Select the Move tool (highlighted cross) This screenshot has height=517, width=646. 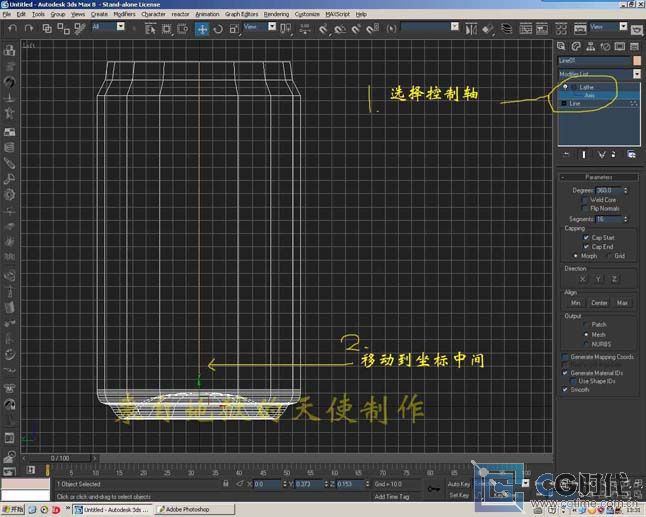202,29
